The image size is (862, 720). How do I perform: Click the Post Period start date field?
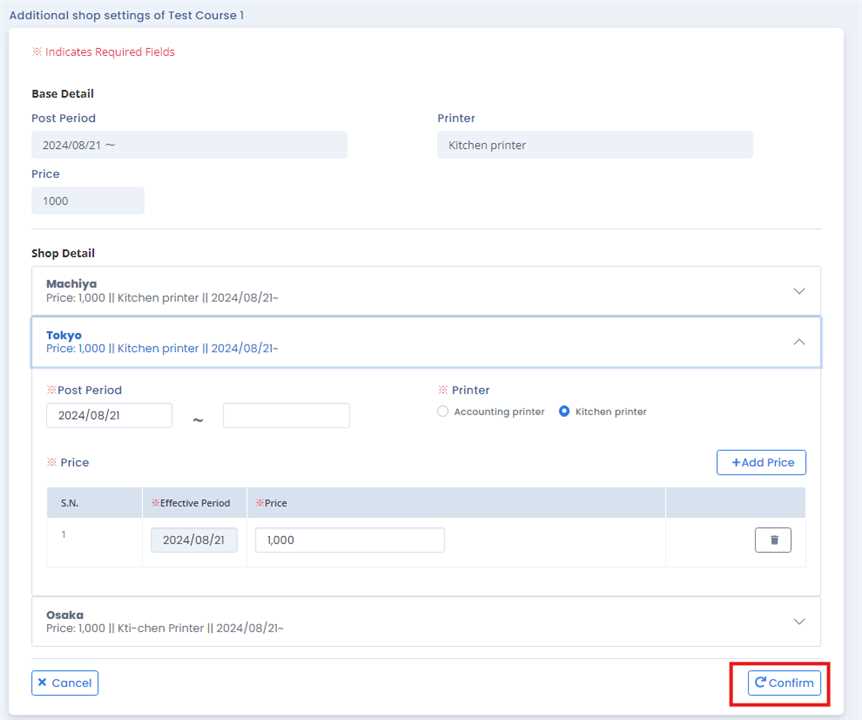coord(109,415)
